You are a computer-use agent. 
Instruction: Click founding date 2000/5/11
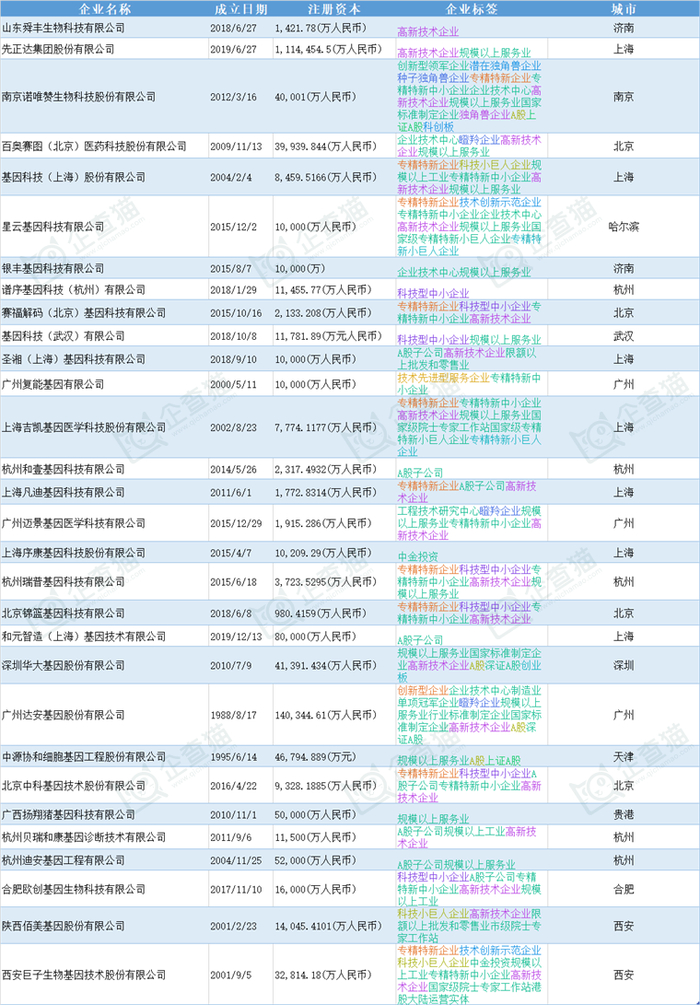click(233, 385)
